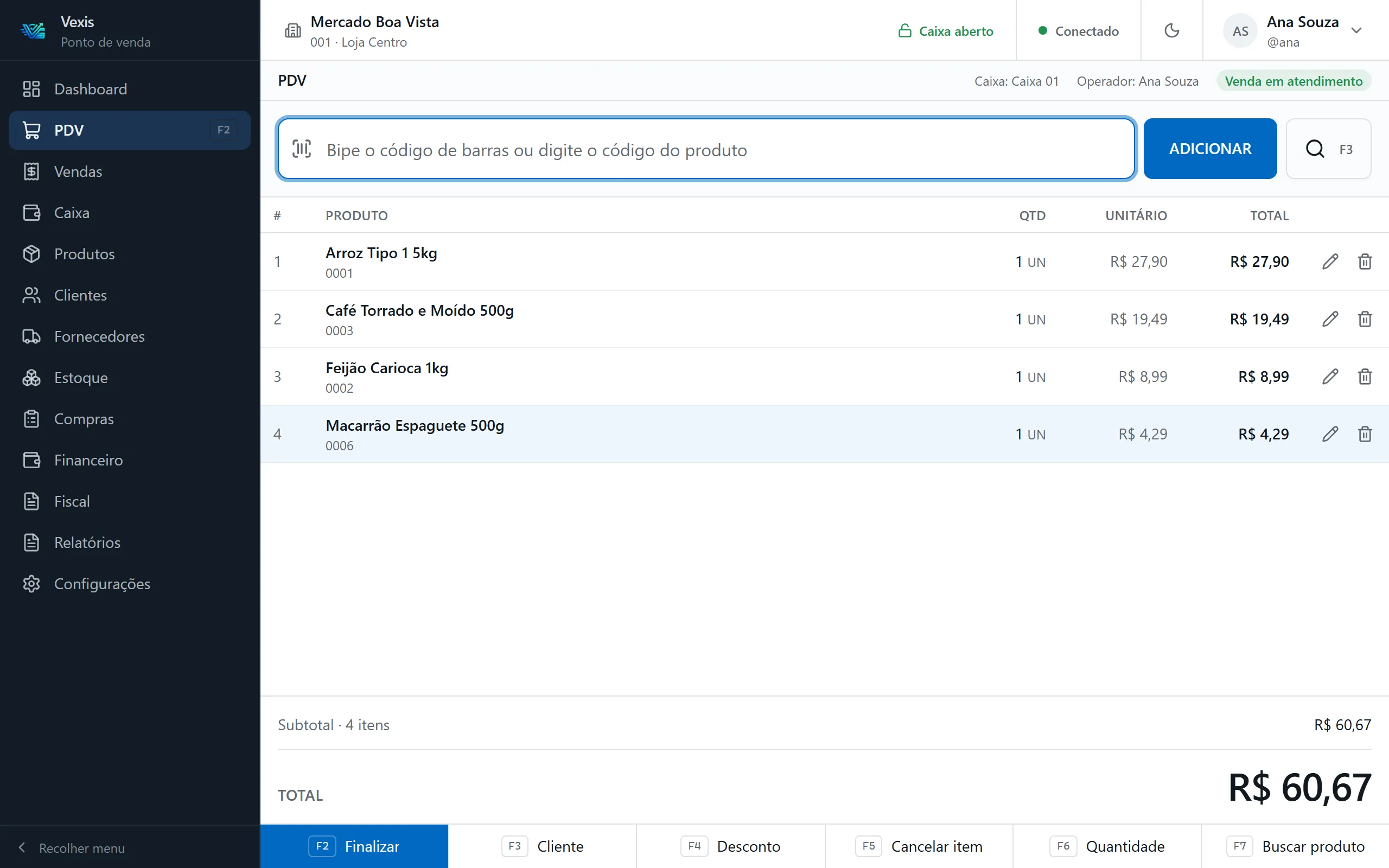Click the R$ 19,49 total cell
1389x868 pixels.
click(x=1259, y=319)
